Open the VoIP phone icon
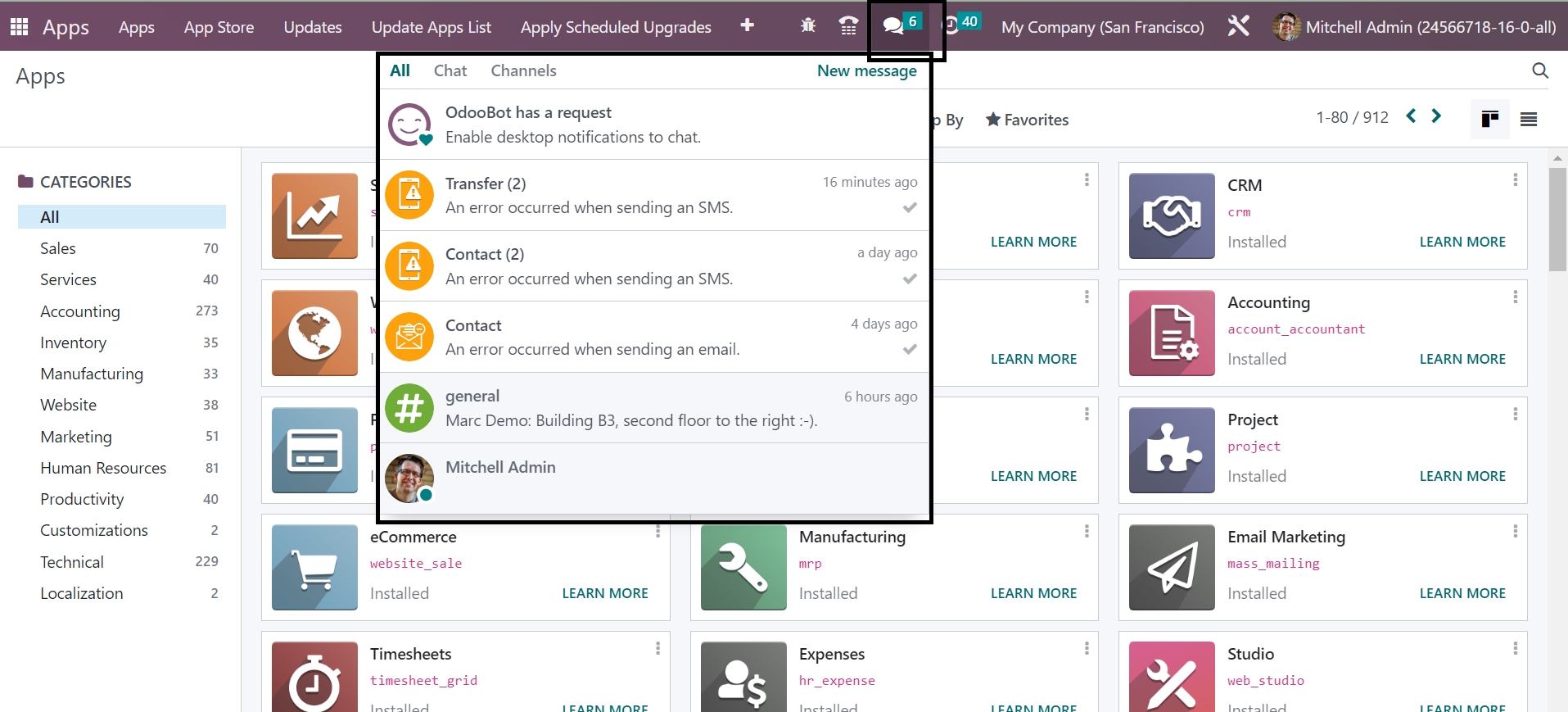The height and width of the screenshot is (712, 1568). (x=848, y=26)
